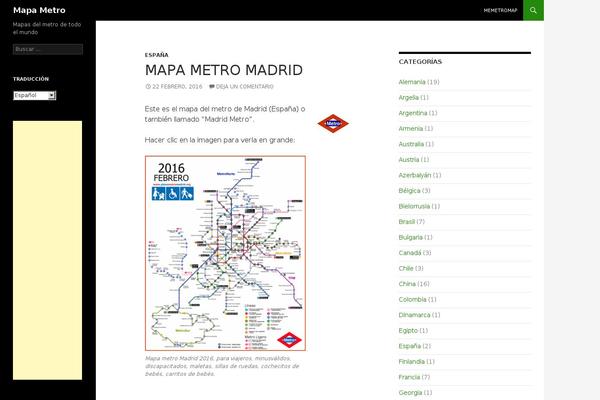600x400 pixels.
Task: Select the China category
Action: click(406, 283)
